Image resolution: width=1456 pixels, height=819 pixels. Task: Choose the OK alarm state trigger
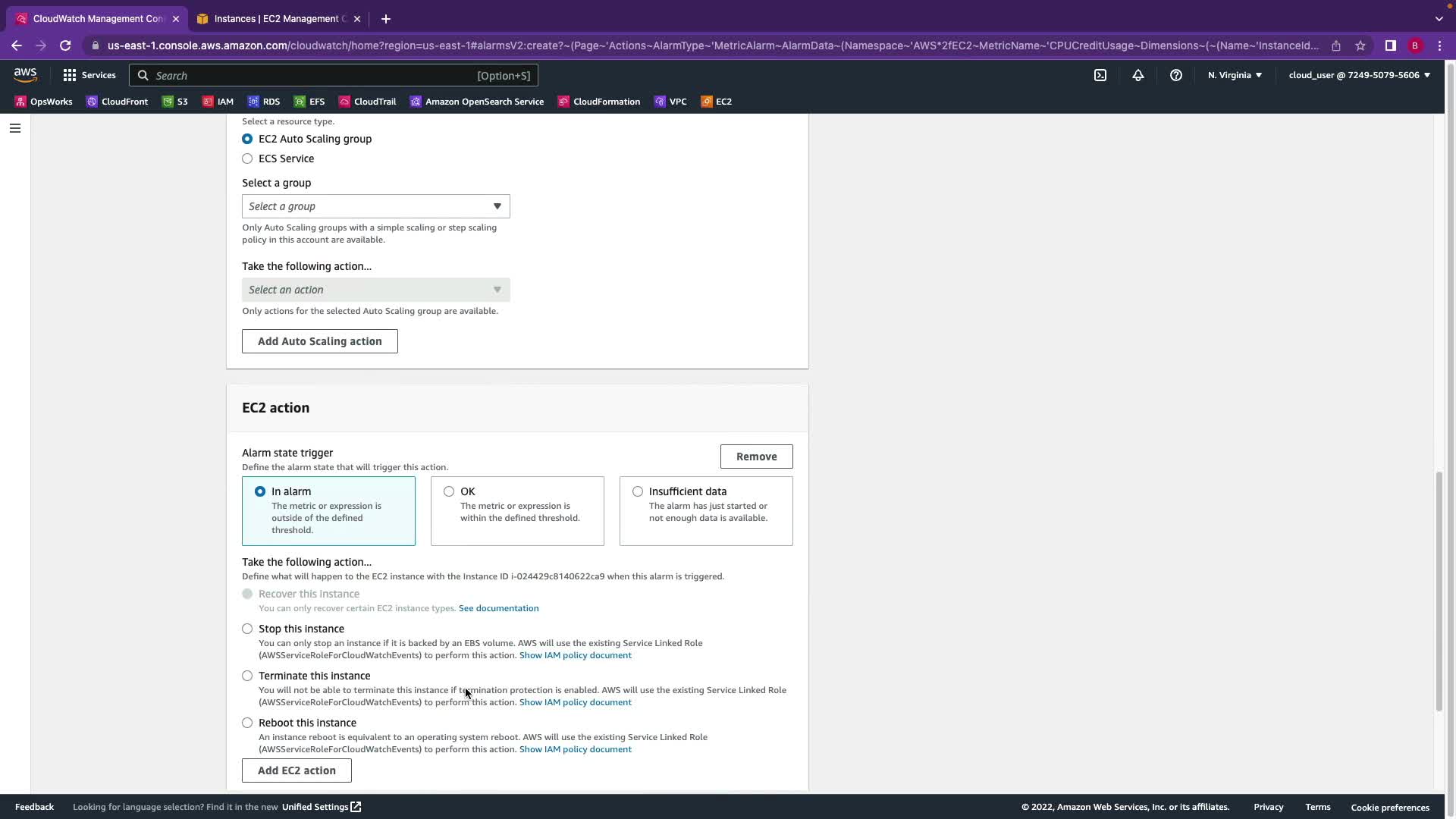[x=449, y=491]
